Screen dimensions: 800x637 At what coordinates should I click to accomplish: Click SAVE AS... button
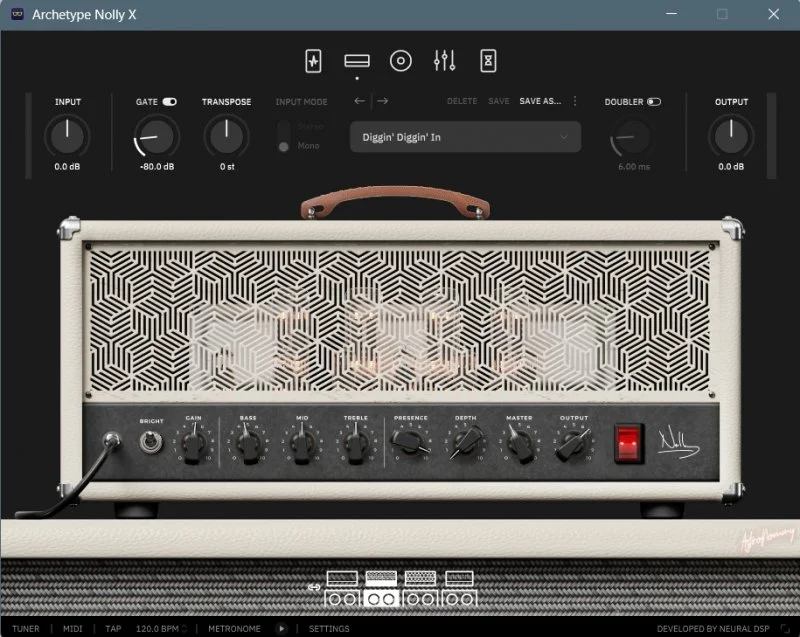click(x=540, y=101)
